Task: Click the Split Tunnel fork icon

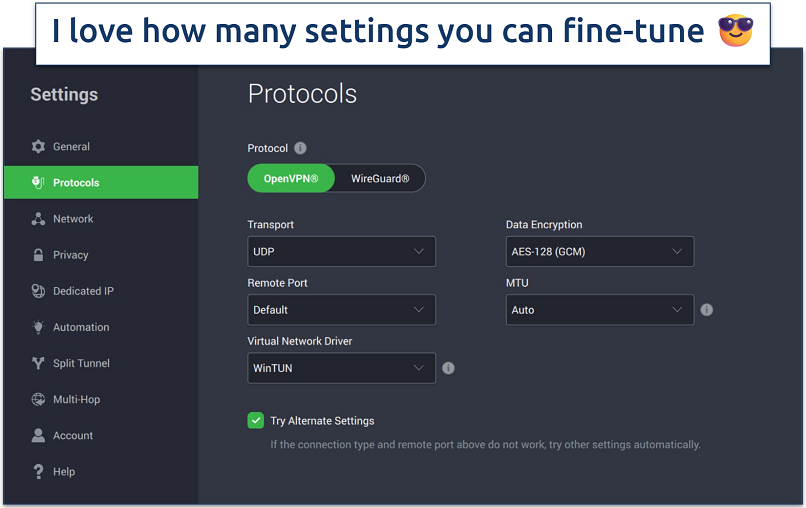Action: (x=38, y=363)
